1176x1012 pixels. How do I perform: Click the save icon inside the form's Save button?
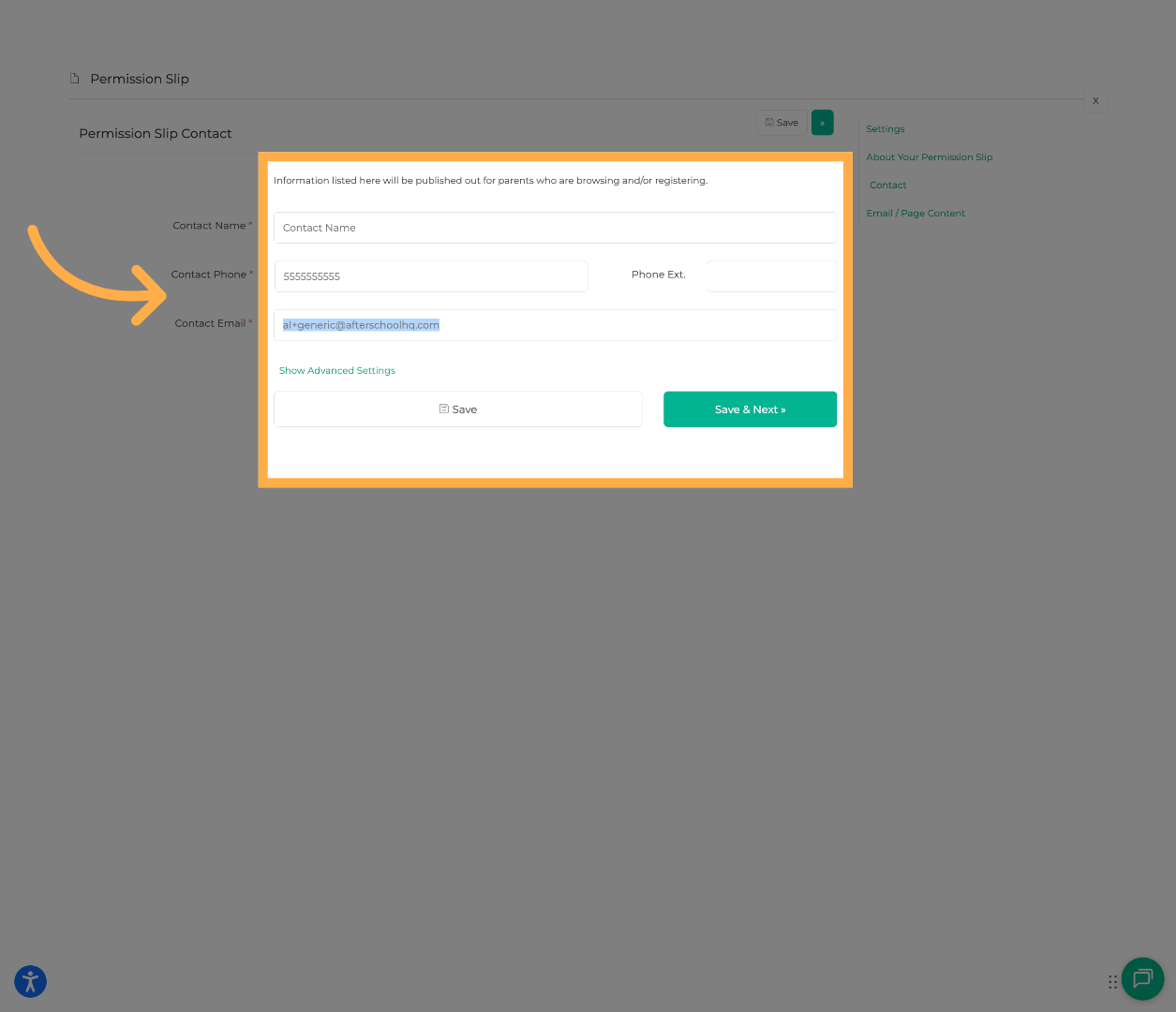(444, 409)
